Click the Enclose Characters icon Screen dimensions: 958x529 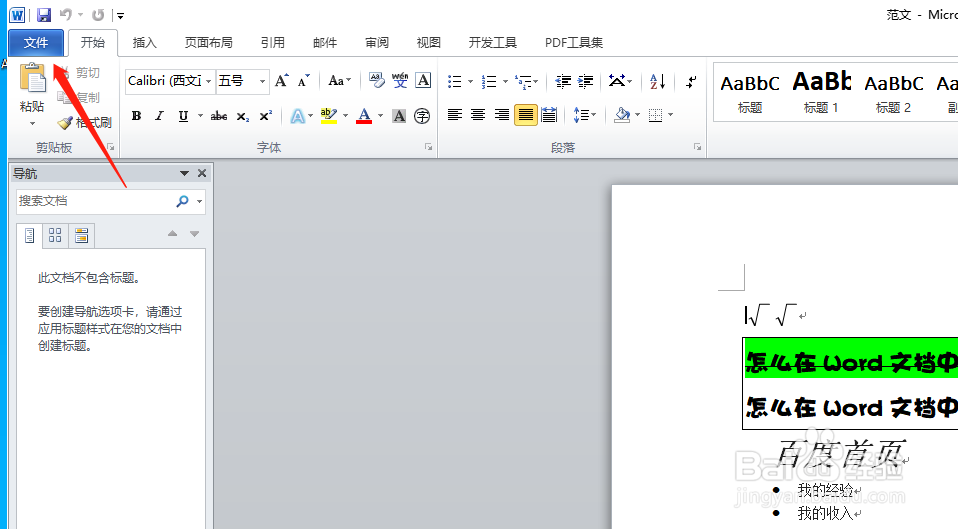(422, 116)
